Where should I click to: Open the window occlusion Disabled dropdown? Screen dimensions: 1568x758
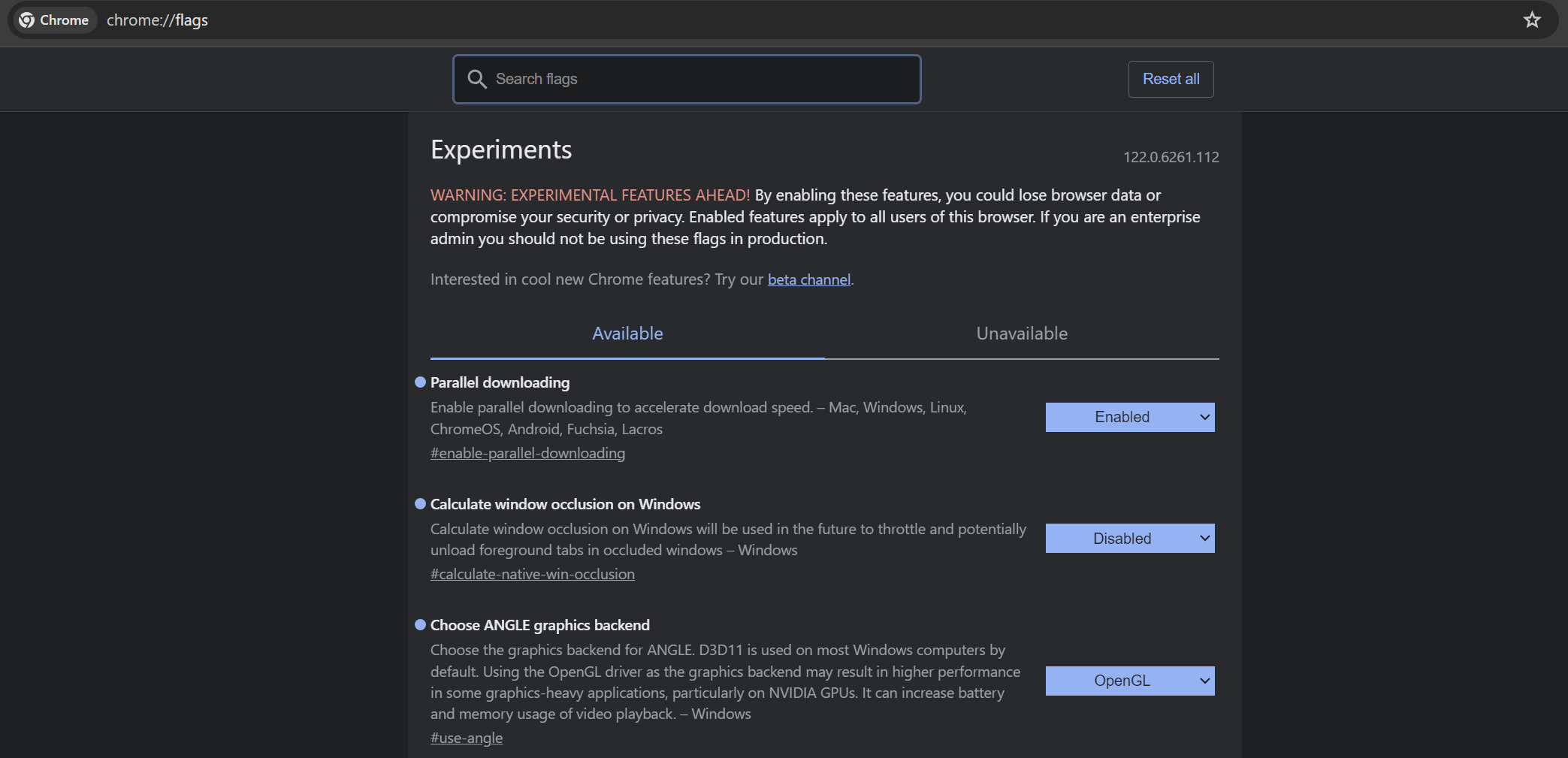pyautogui.click(x=1130, y=539)
